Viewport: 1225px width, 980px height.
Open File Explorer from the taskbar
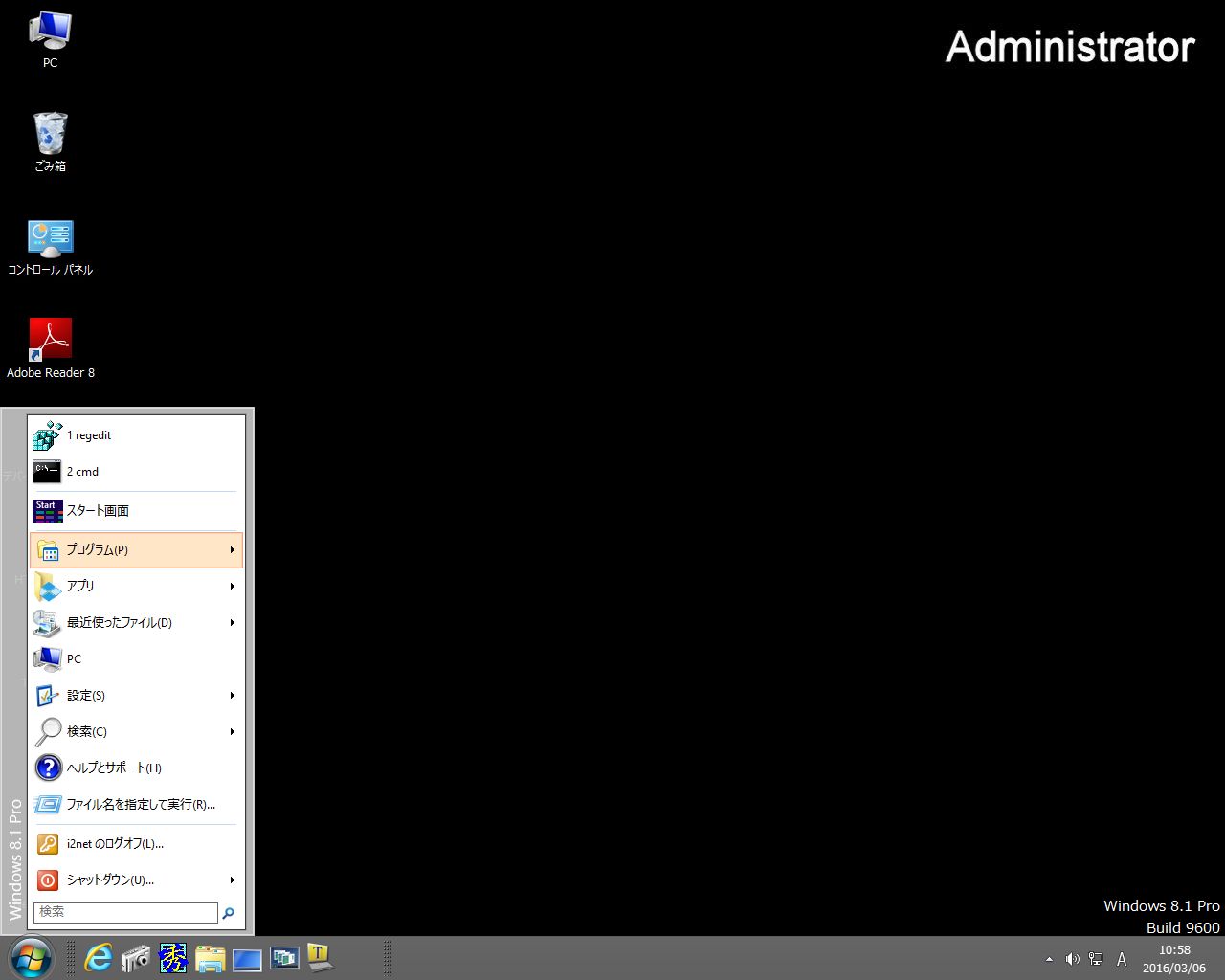click(211, 958)
